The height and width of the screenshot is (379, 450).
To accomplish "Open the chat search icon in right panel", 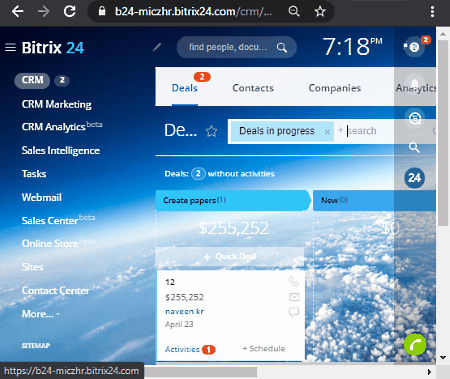I will tap(415, 118).
